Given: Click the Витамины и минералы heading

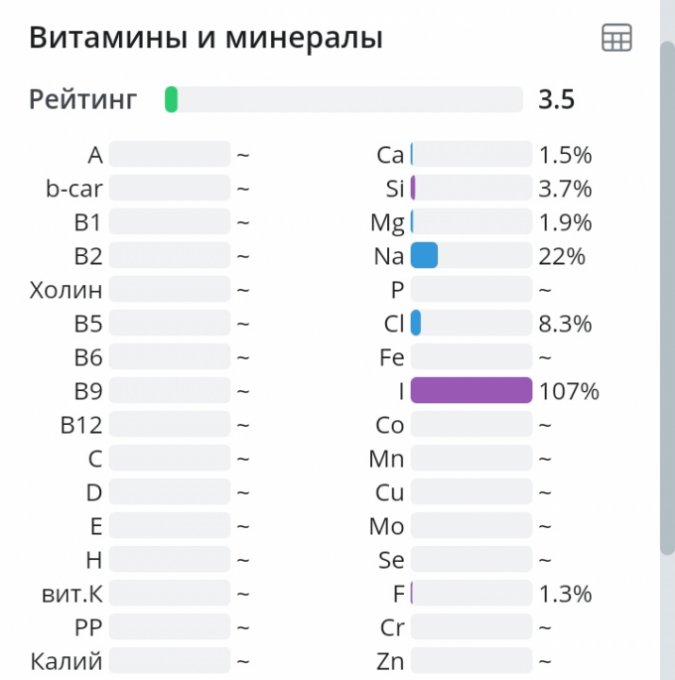Looking at the screenshot, I should tap(205, 38).
